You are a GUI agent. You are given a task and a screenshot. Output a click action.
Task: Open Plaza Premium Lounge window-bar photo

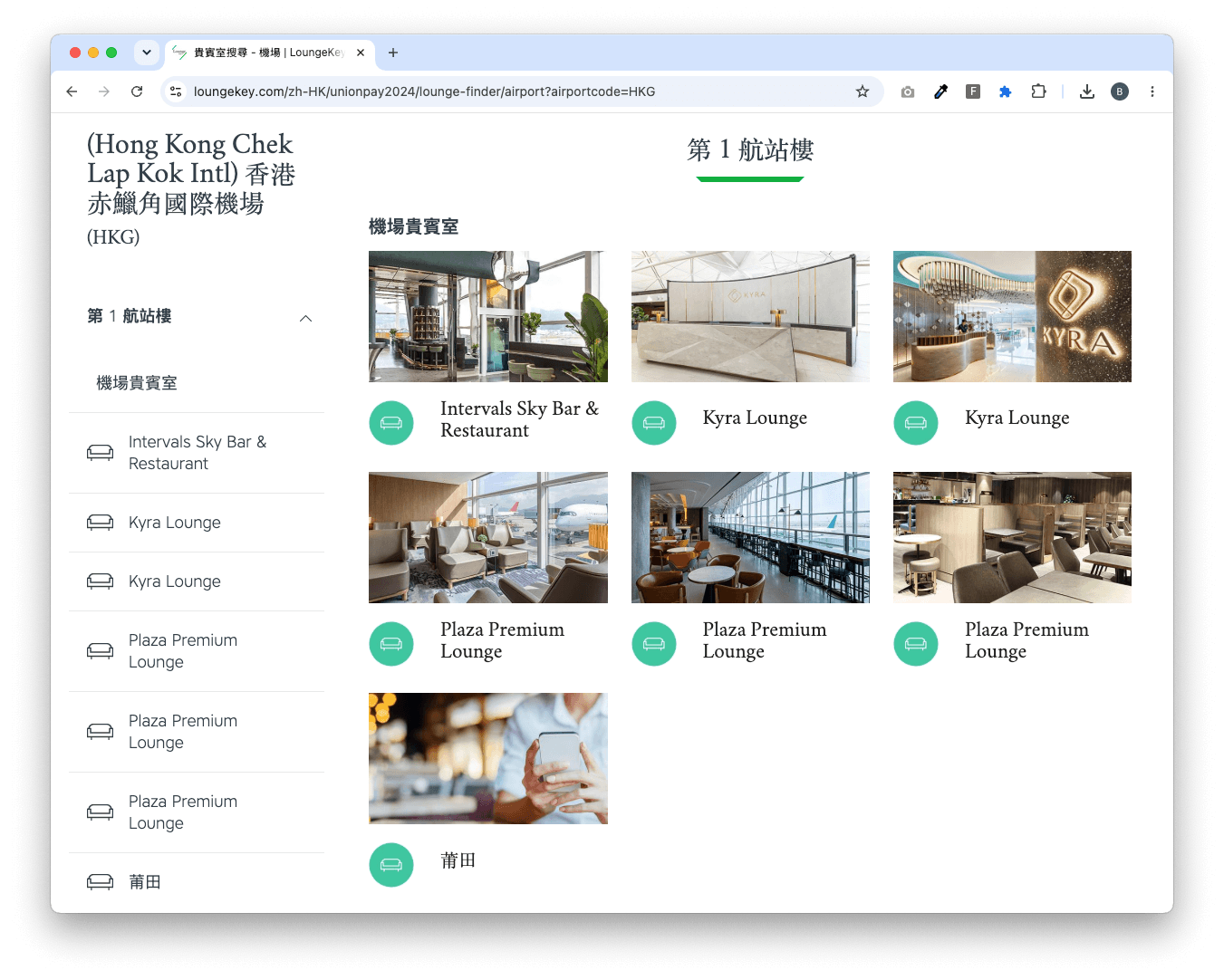click(x=750, y=537)
